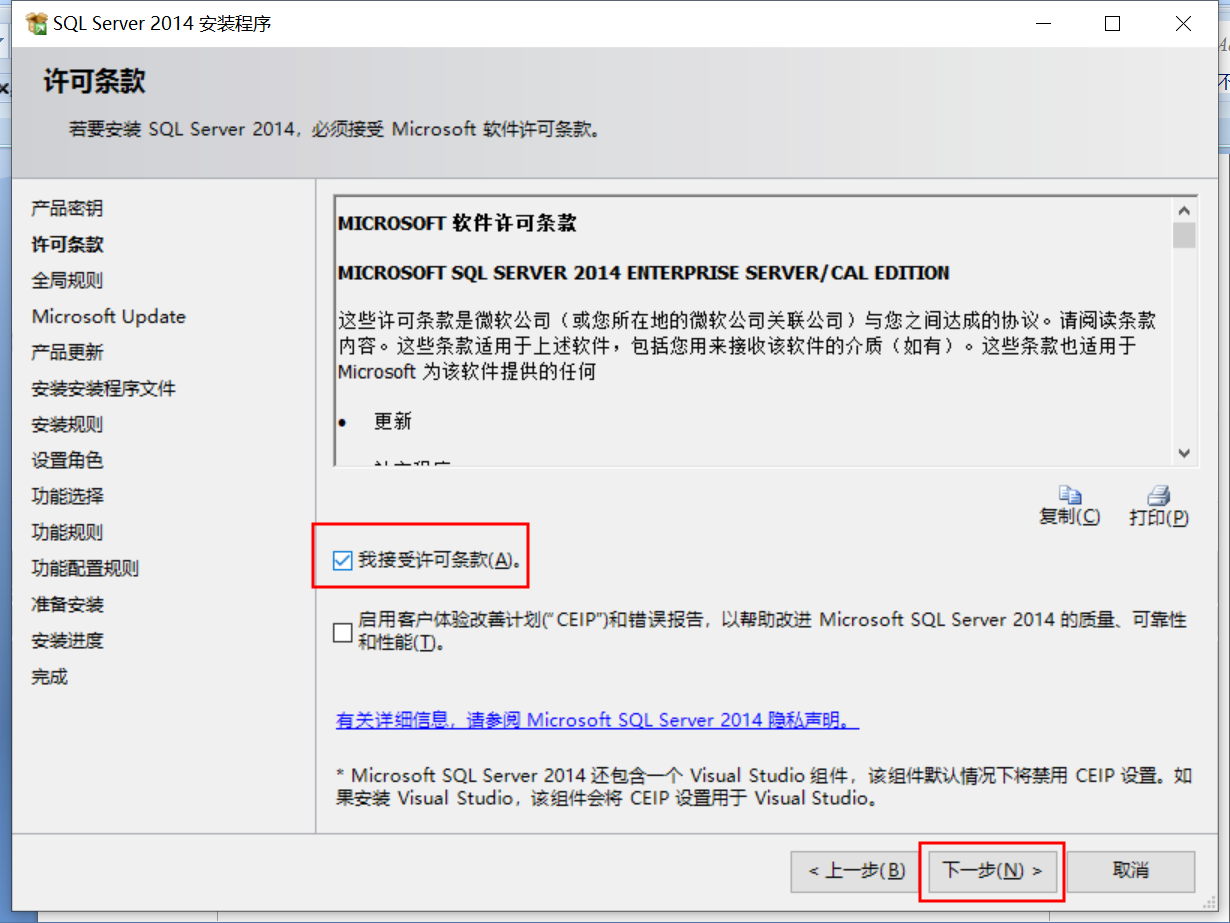Select the Microsoft Update step in the sidebar
The height and width of the screenshot is (923, 1230).
(108, 316)
